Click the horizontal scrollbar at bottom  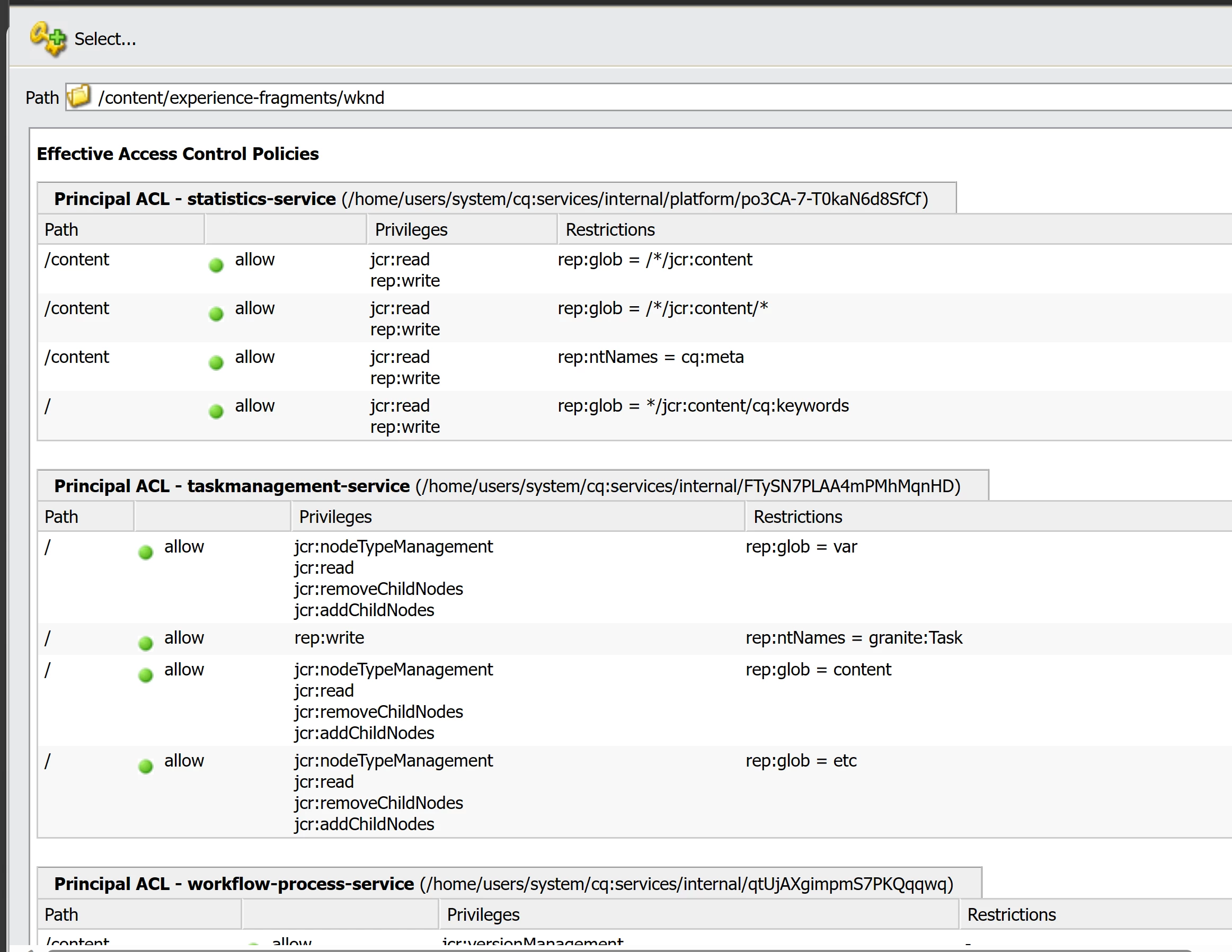coord(621,950)
